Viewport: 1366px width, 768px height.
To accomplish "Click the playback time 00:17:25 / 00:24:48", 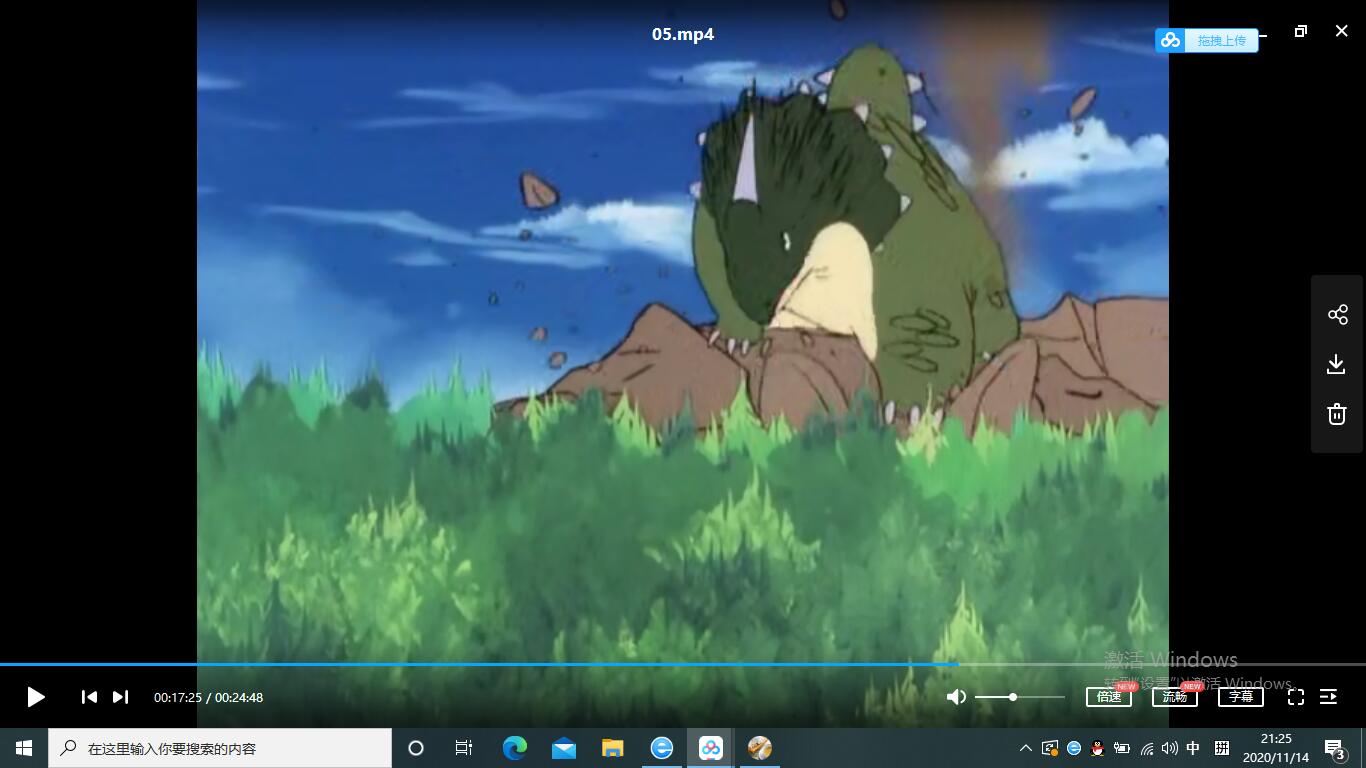I will click(208, 697).
